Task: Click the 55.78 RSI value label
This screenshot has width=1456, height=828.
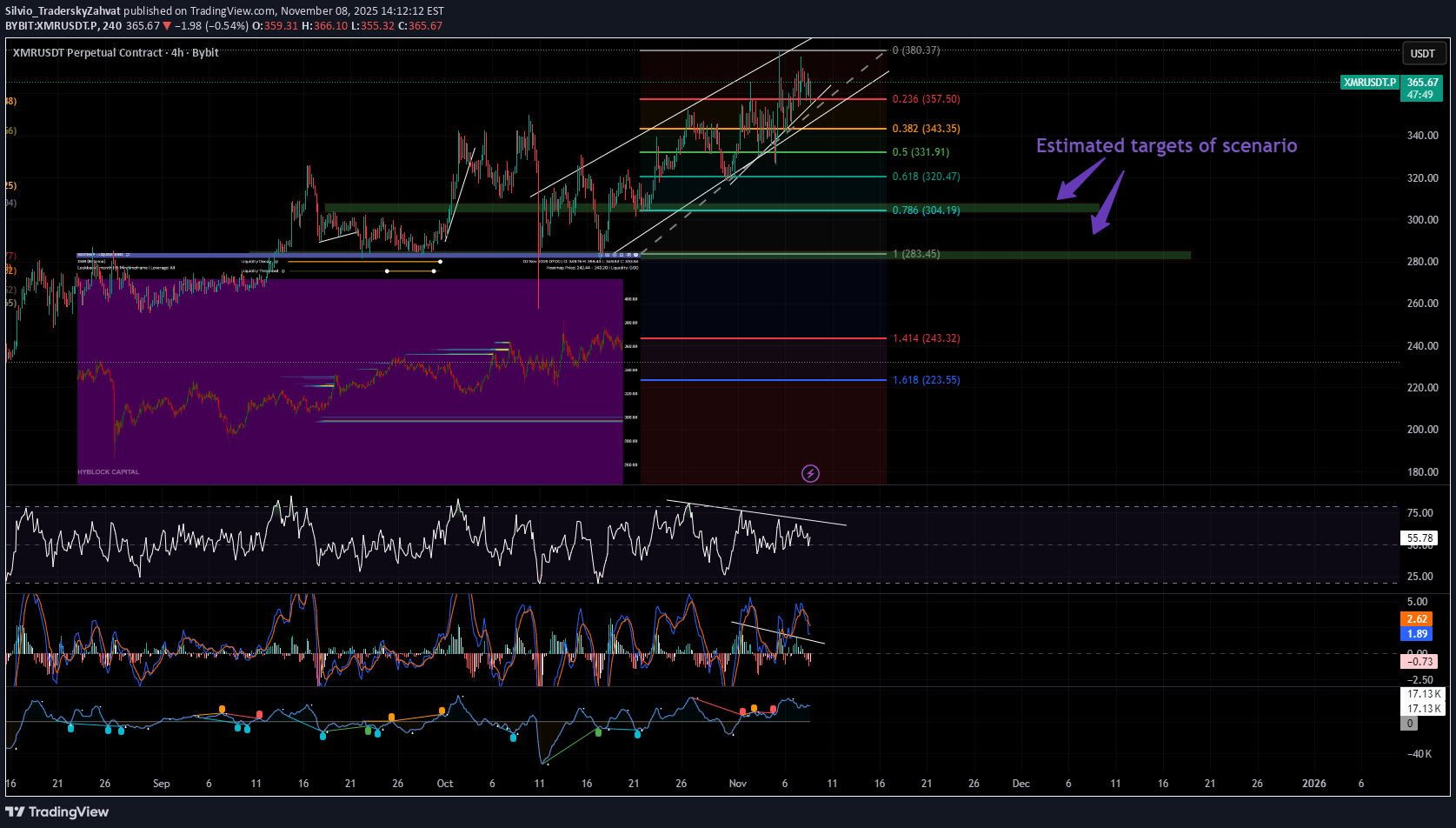Action: (1419, 538)
